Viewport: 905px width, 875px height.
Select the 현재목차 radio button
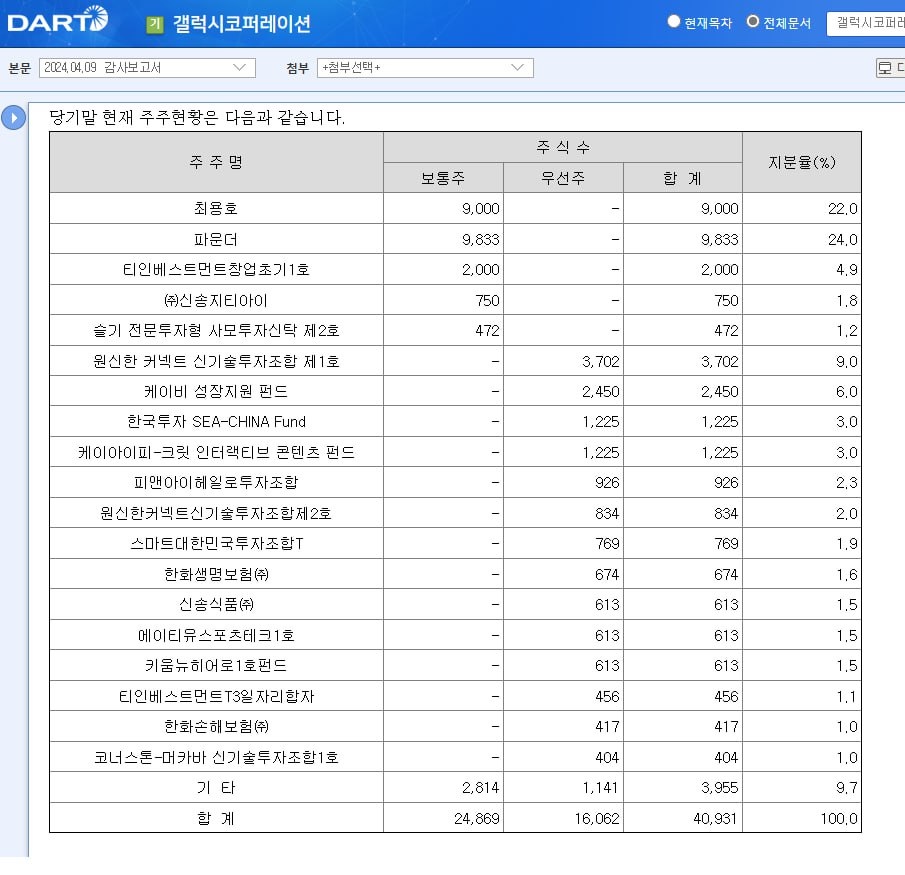(673, 21)
